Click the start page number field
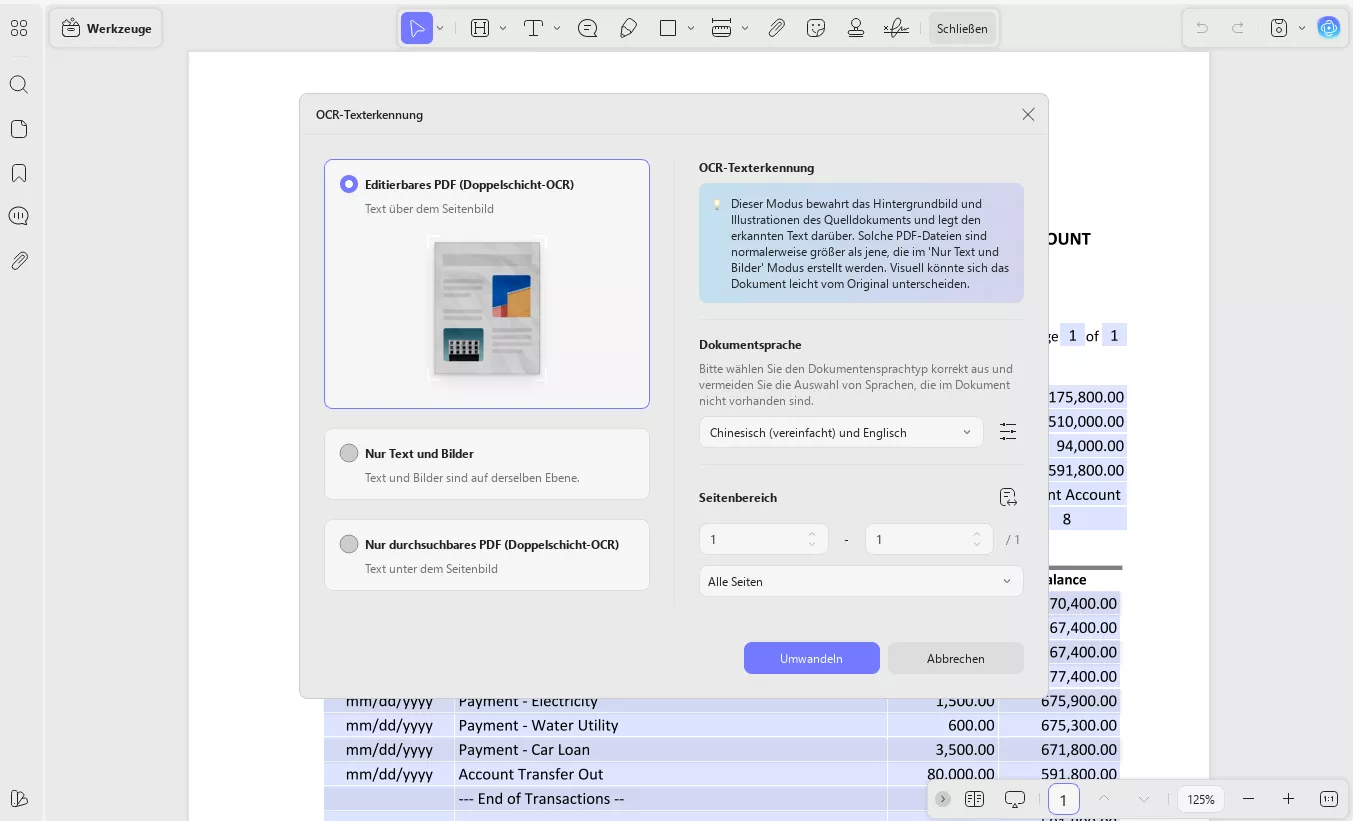The height and width of the screenshot is (821, 1353). (x=754, y=539)
